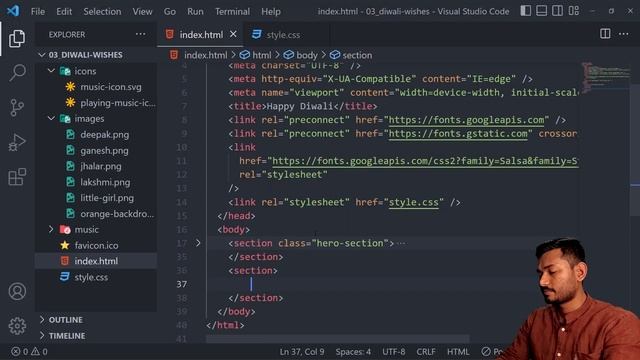Follow the fonts.googleapis.com preconnect link
This screenshot has width=640, height=360.
(x=466, y=120)
